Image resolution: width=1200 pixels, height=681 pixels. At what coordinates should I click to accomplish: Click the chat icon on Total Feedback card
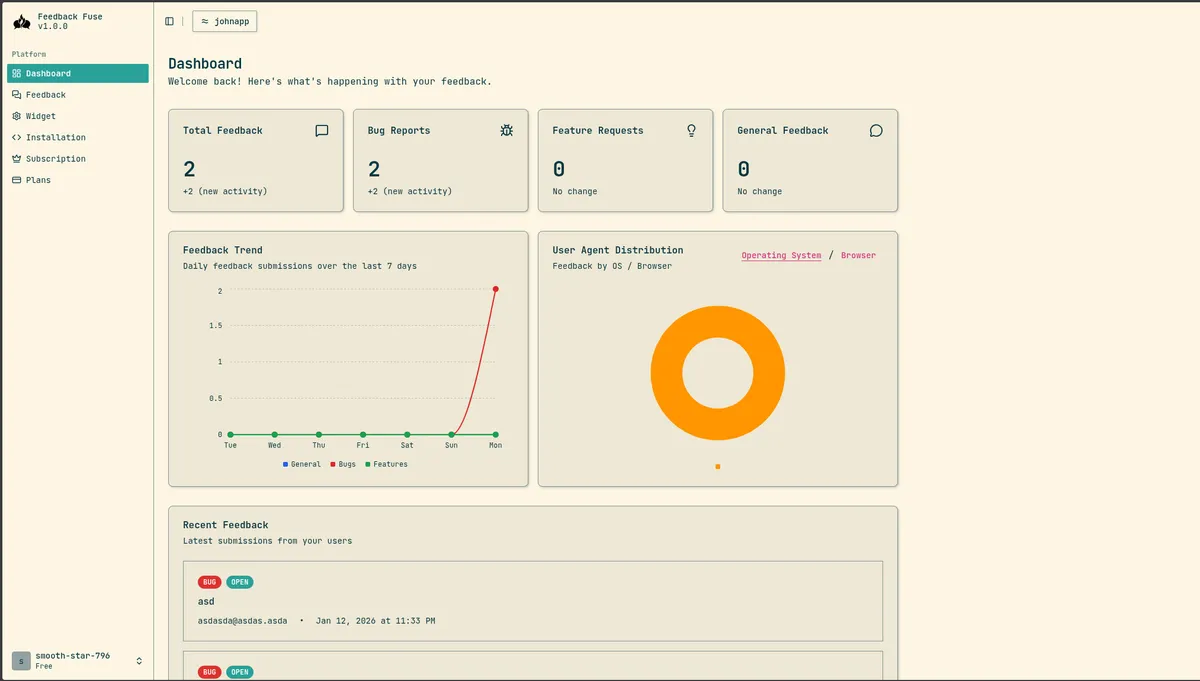pyautogui.click(x=322, y=131)
